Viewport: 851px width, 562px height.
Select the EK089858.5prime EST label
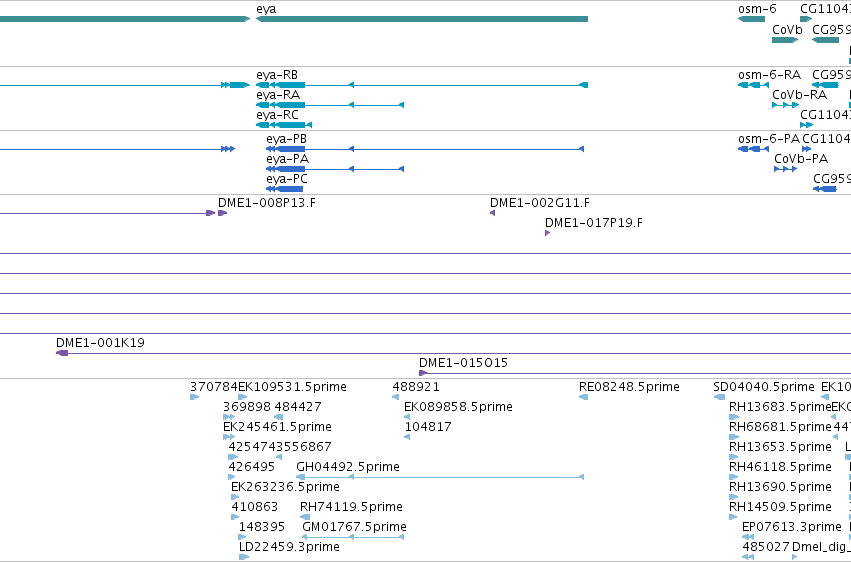click(458, 407)
